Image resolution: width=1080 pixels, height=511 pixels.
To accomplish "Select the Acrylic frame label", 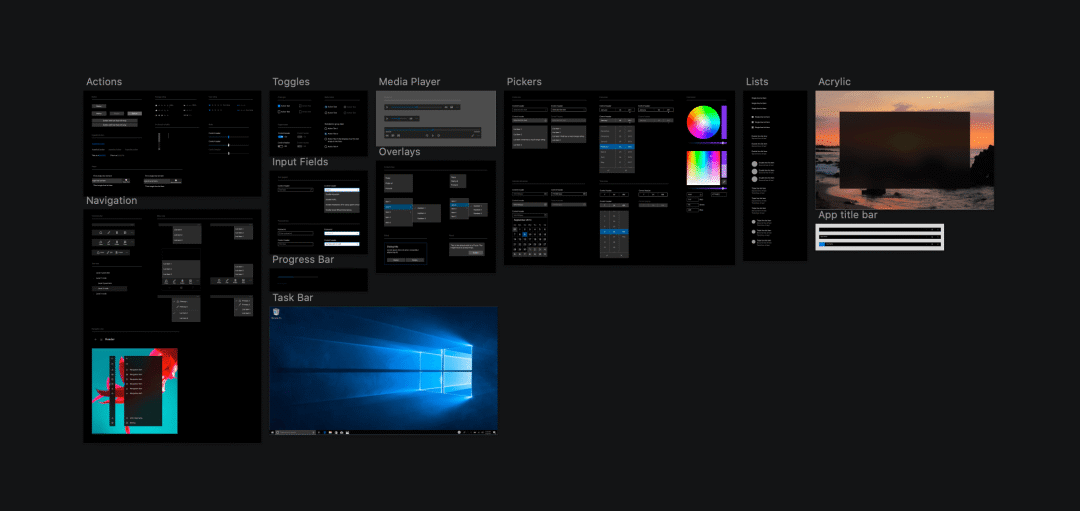I will (x=834, y=82).
